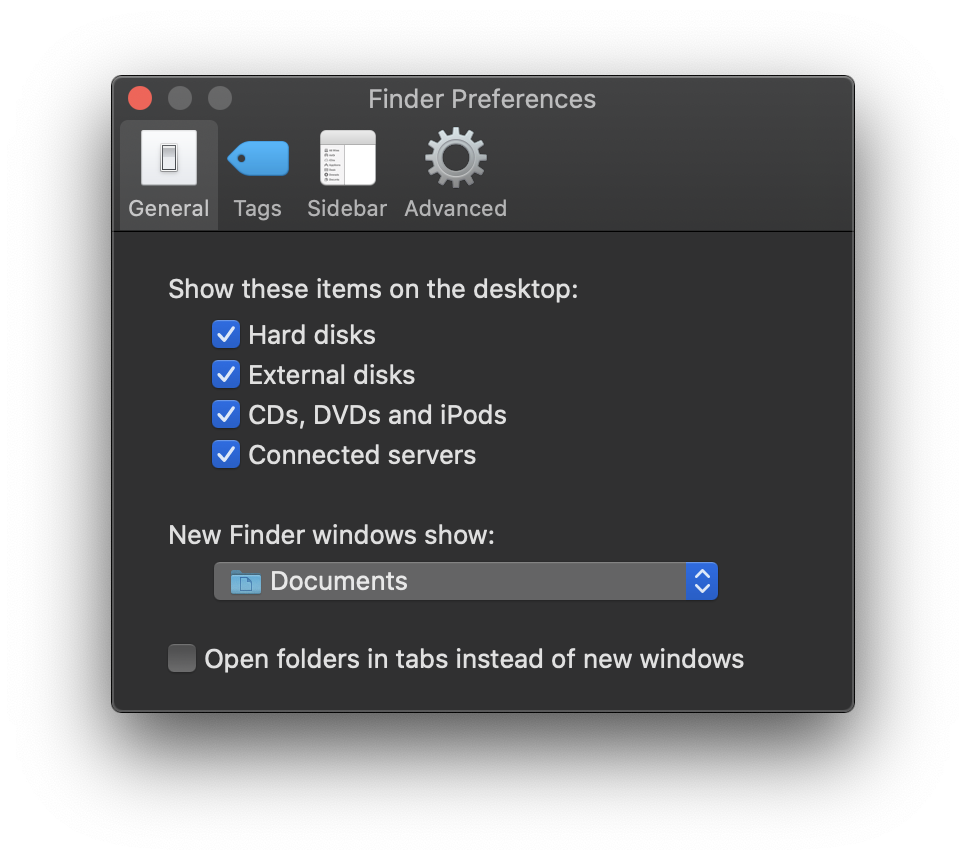The image size is (966, 860).
Task: Click the blue dropdown arrows button
Action: tap(702, 582)
